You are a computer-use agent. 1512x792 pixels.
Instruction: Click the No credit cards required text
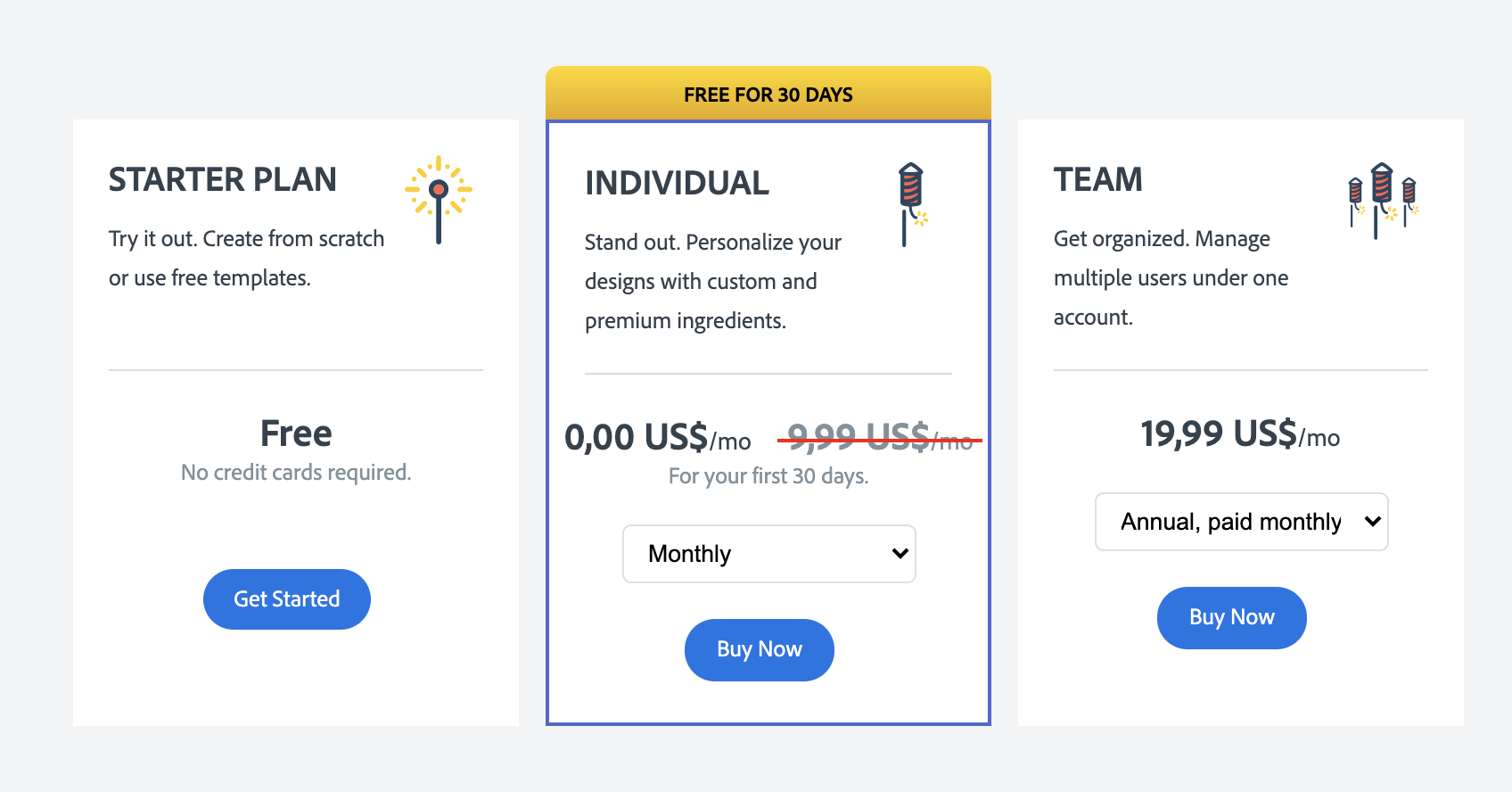point(296,473)
